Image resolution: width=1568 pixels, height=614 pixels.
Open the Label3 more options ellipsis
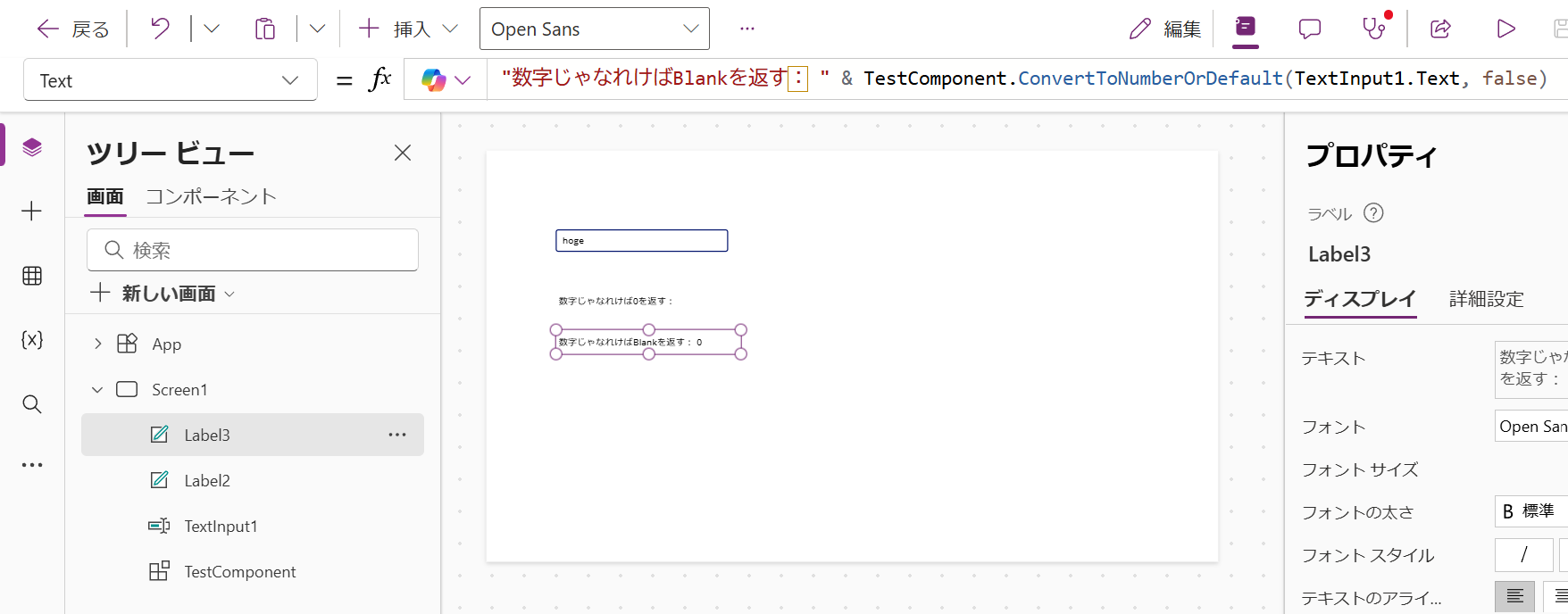click(x=397, y=435)
